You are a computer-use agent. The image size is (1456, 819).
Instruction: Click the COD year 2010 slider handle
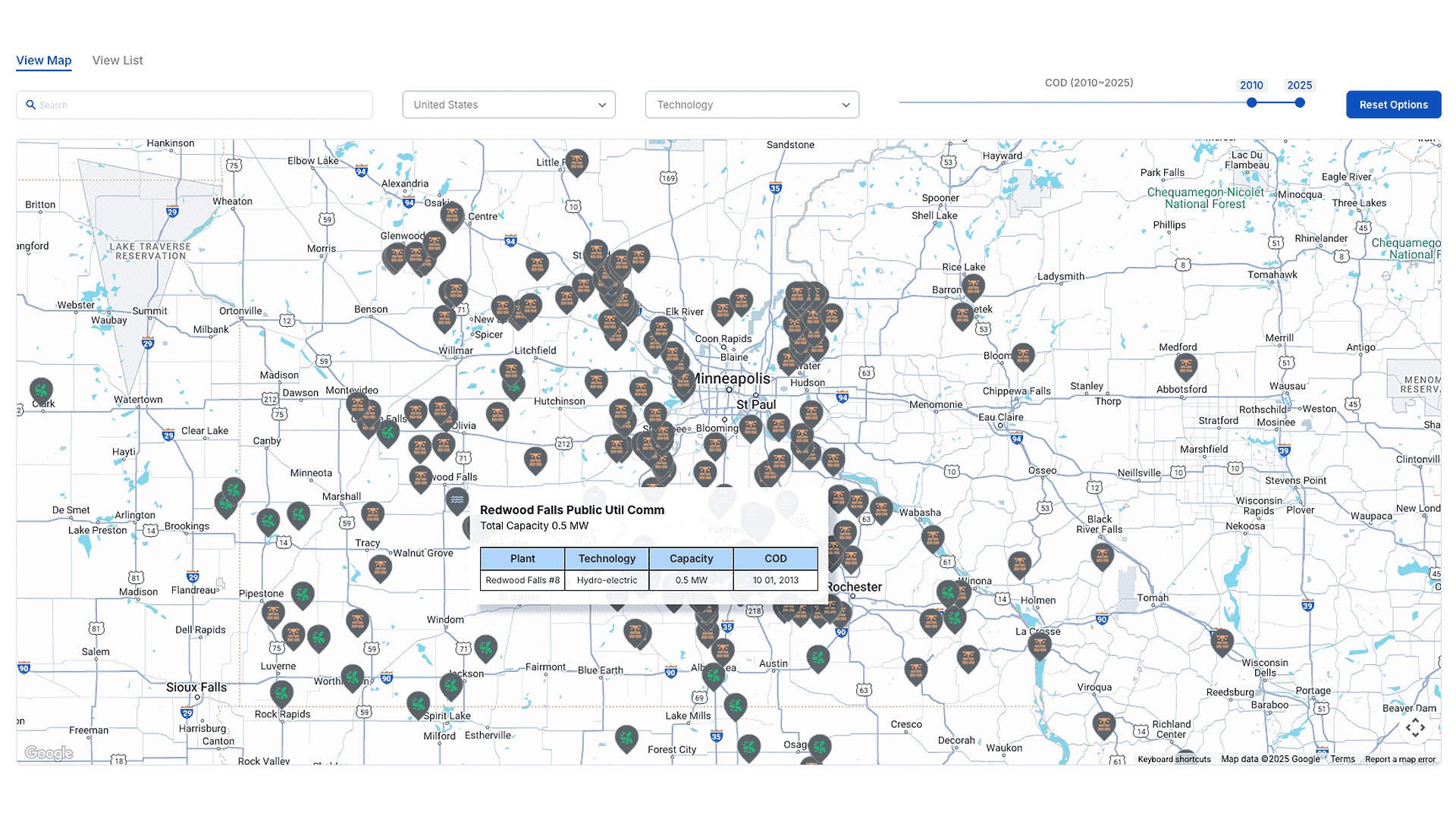click(x=1253, y=104)
